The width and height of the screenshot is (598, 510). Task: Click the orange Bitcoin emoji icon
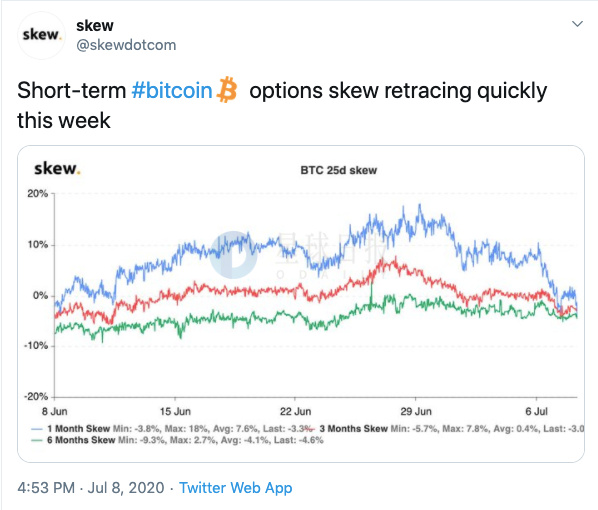coord(227,90)
